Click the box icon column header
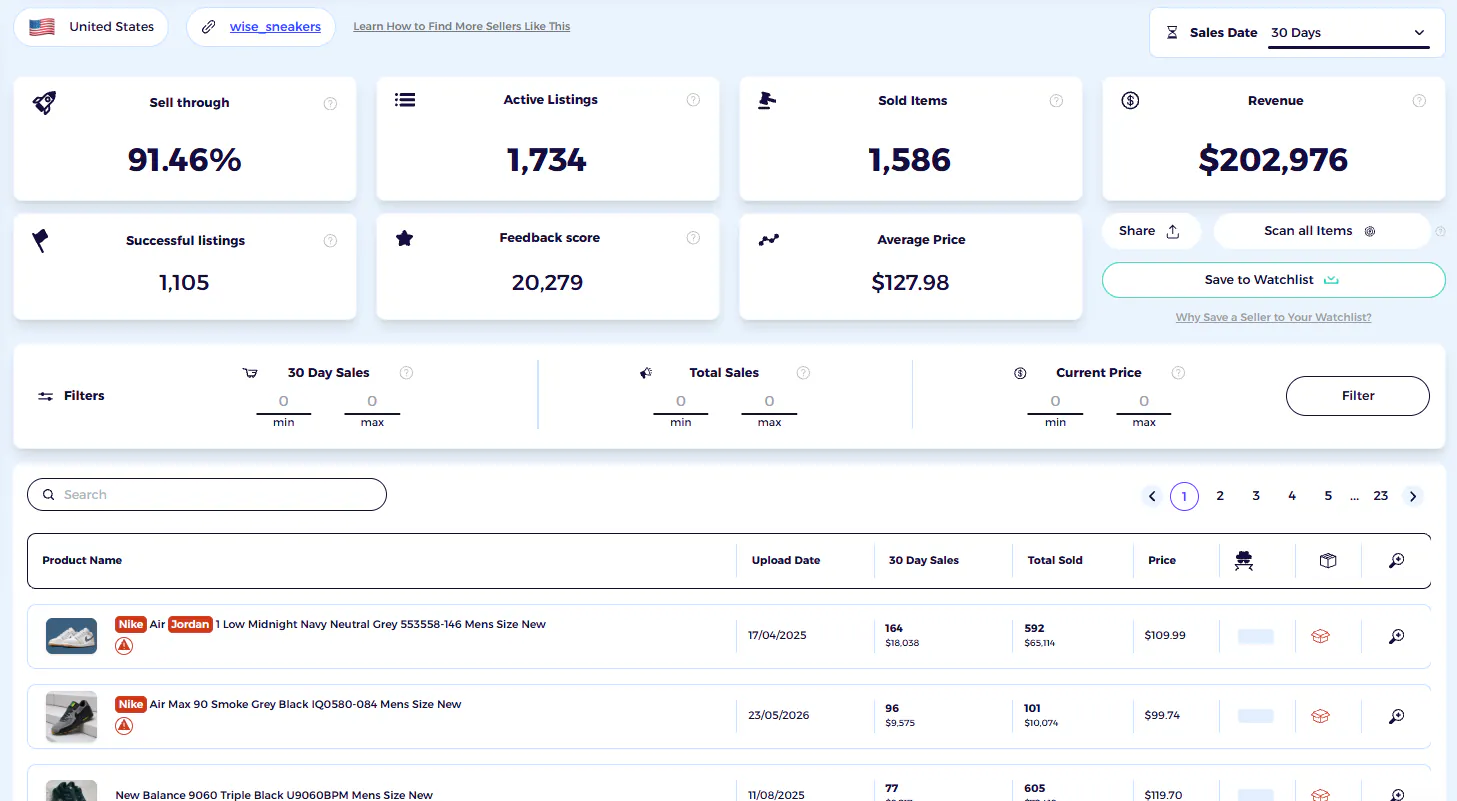Viewport: 1457px width, 801px height. [1328, 561]
